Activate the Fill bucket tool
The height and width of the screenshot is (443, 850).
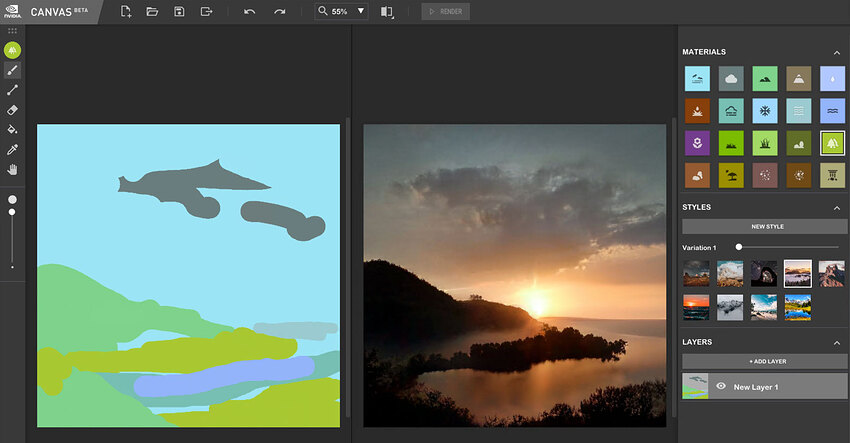(12, 130)
